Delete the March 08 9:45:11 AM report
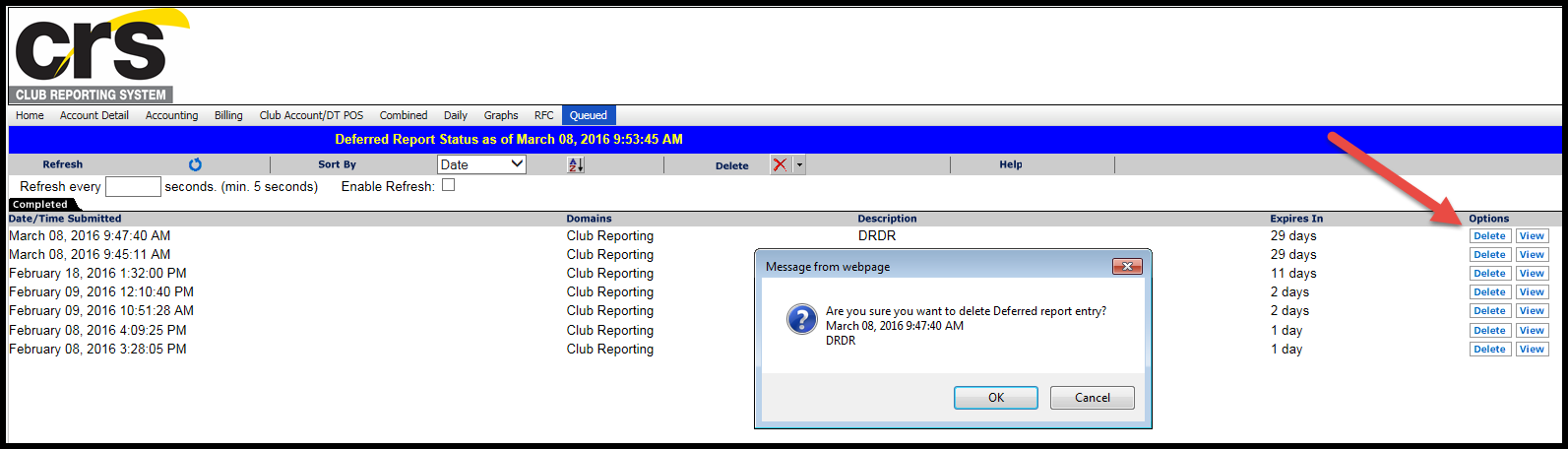1568x449 pixels. click(1489, 255)
